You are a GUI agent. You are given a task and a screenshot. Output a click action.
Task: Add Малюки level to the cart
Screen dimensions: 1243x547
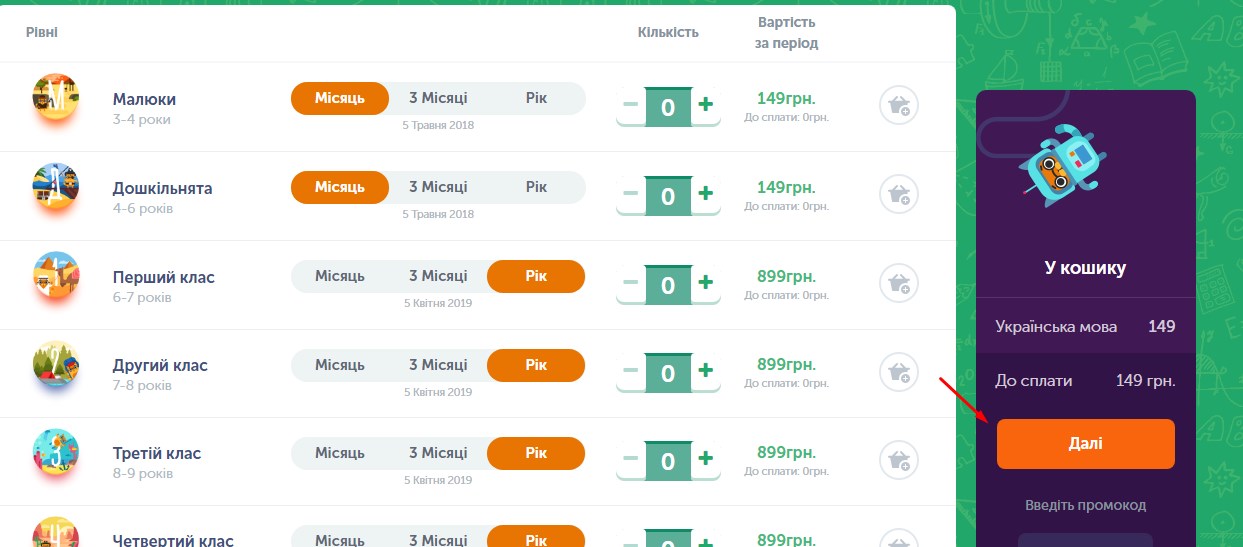(899, 105)
